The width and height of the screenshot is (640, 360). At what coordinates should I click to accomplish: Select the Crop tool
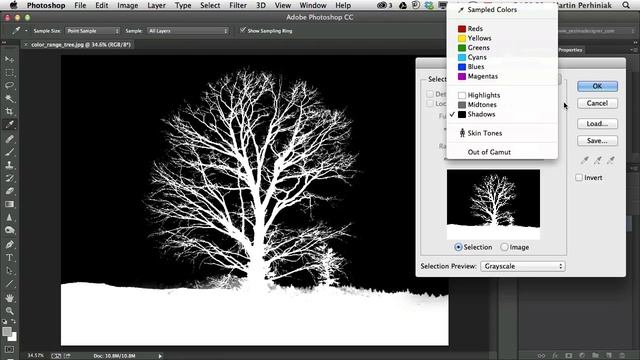point(9,111)
